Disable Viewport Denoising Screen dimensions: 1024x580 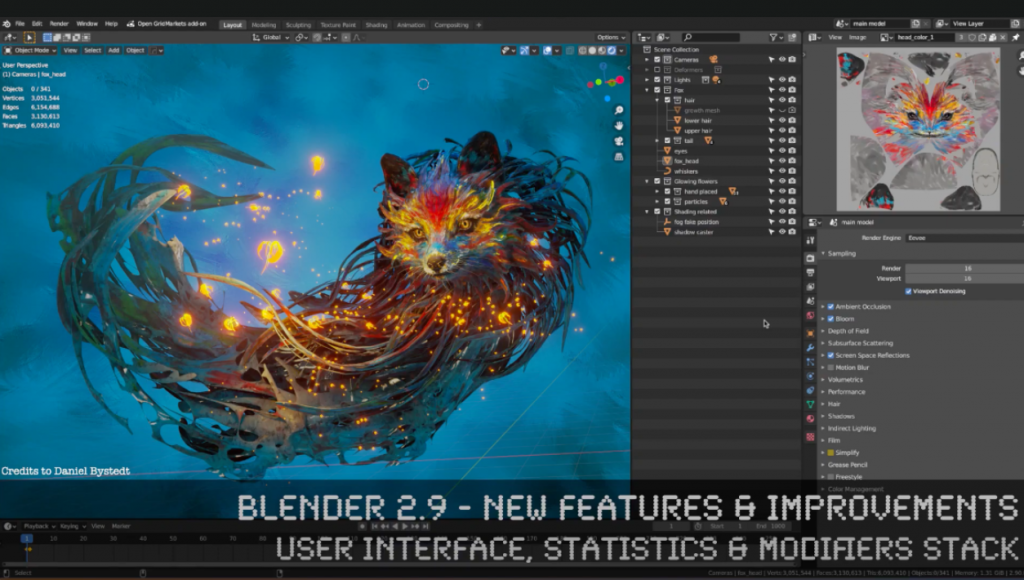908,291
